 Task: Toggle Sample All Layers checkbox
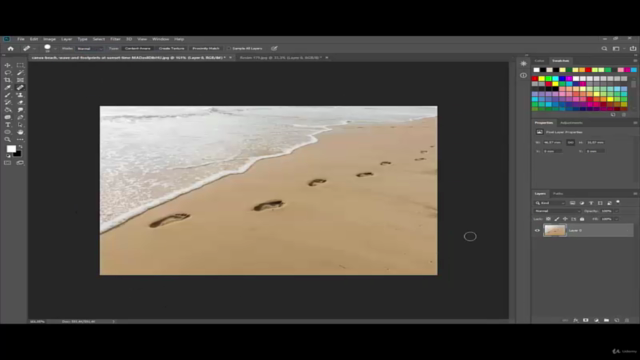click(229, 49)
